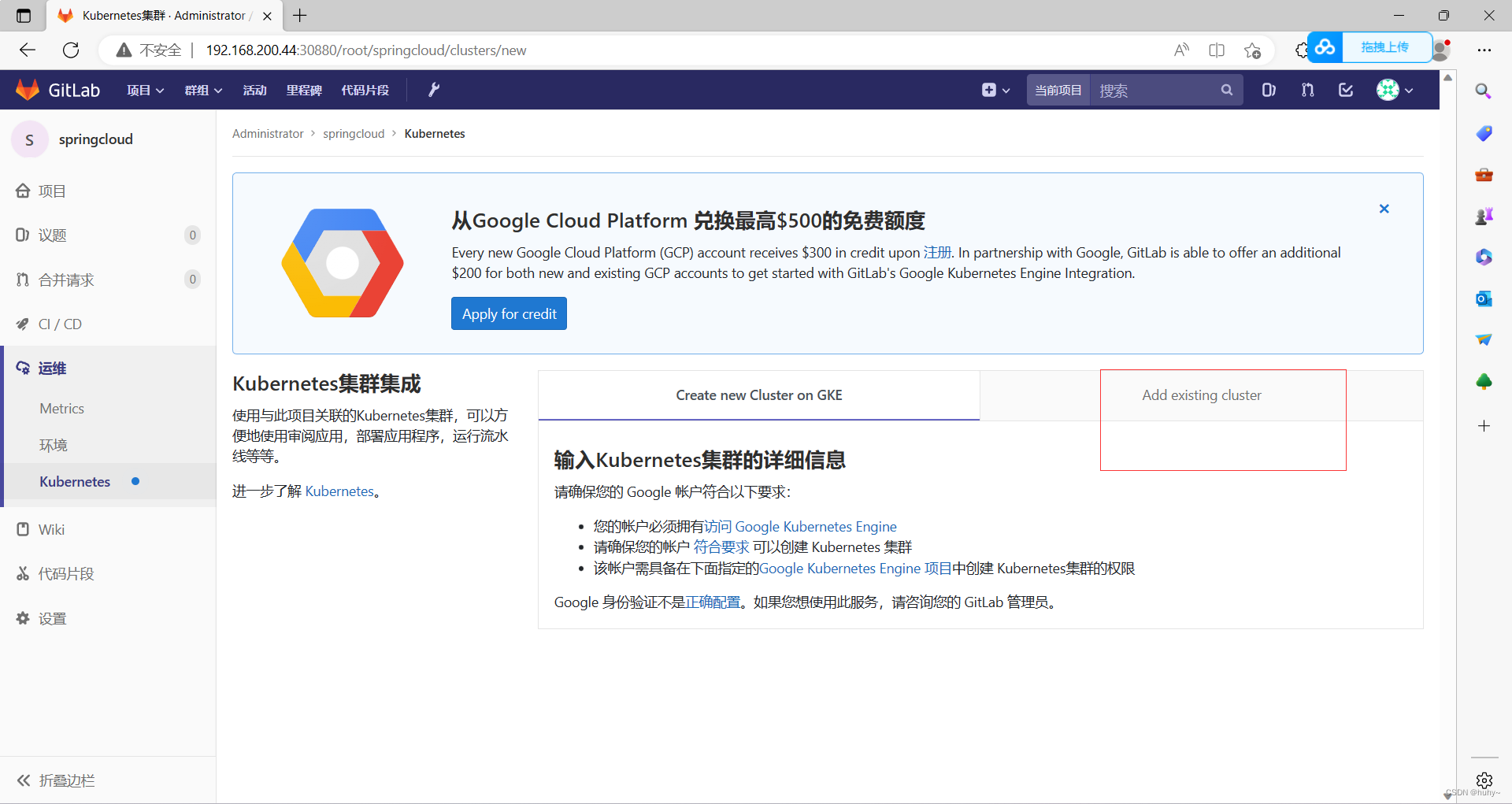
Task: Open the to-do list checkmark icon
Action: click(x=1346, y=90)
